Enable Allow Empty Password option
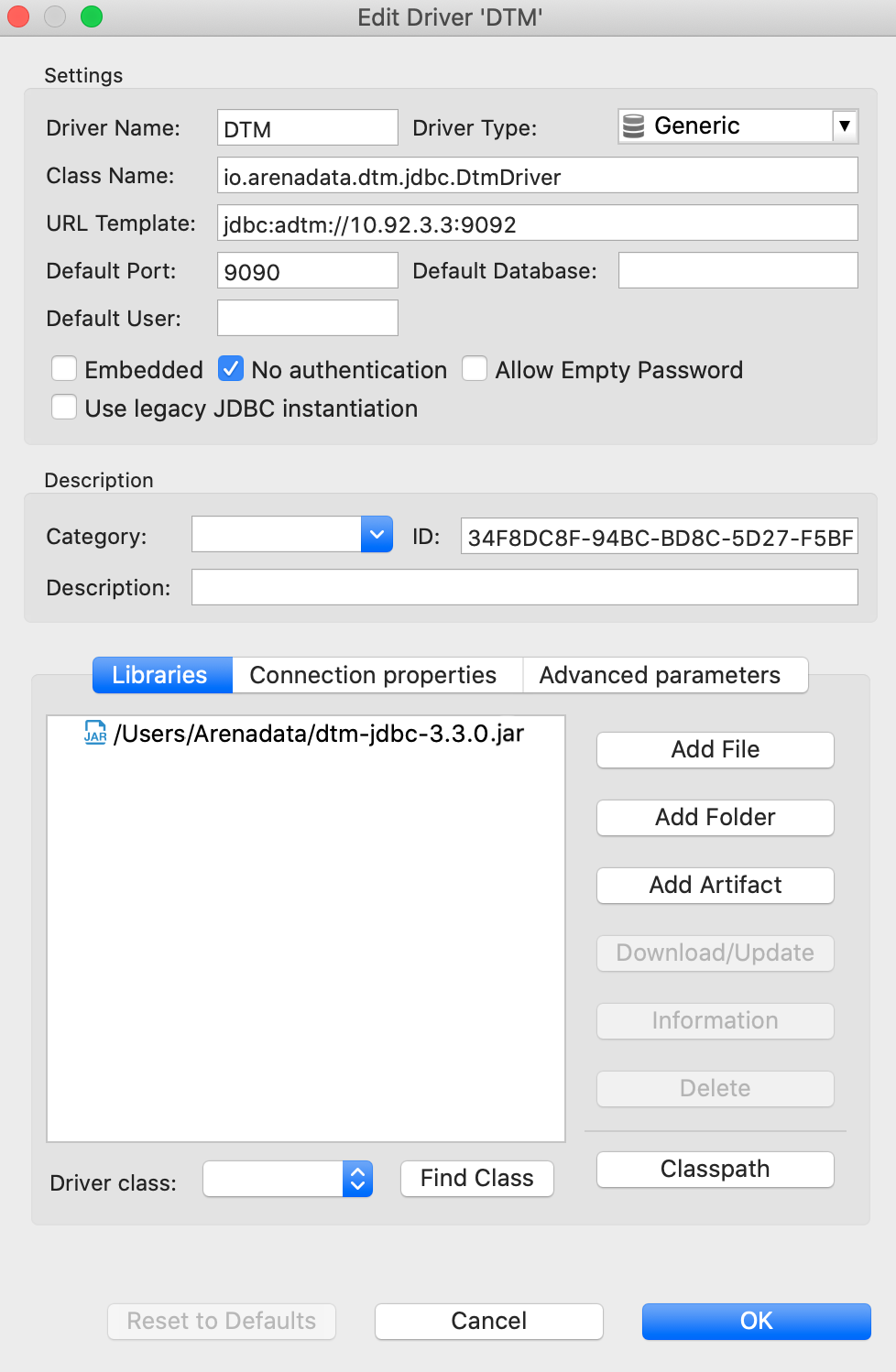Image resolution: width=896 pixels, height=1372 pixels. click(475, 369)
